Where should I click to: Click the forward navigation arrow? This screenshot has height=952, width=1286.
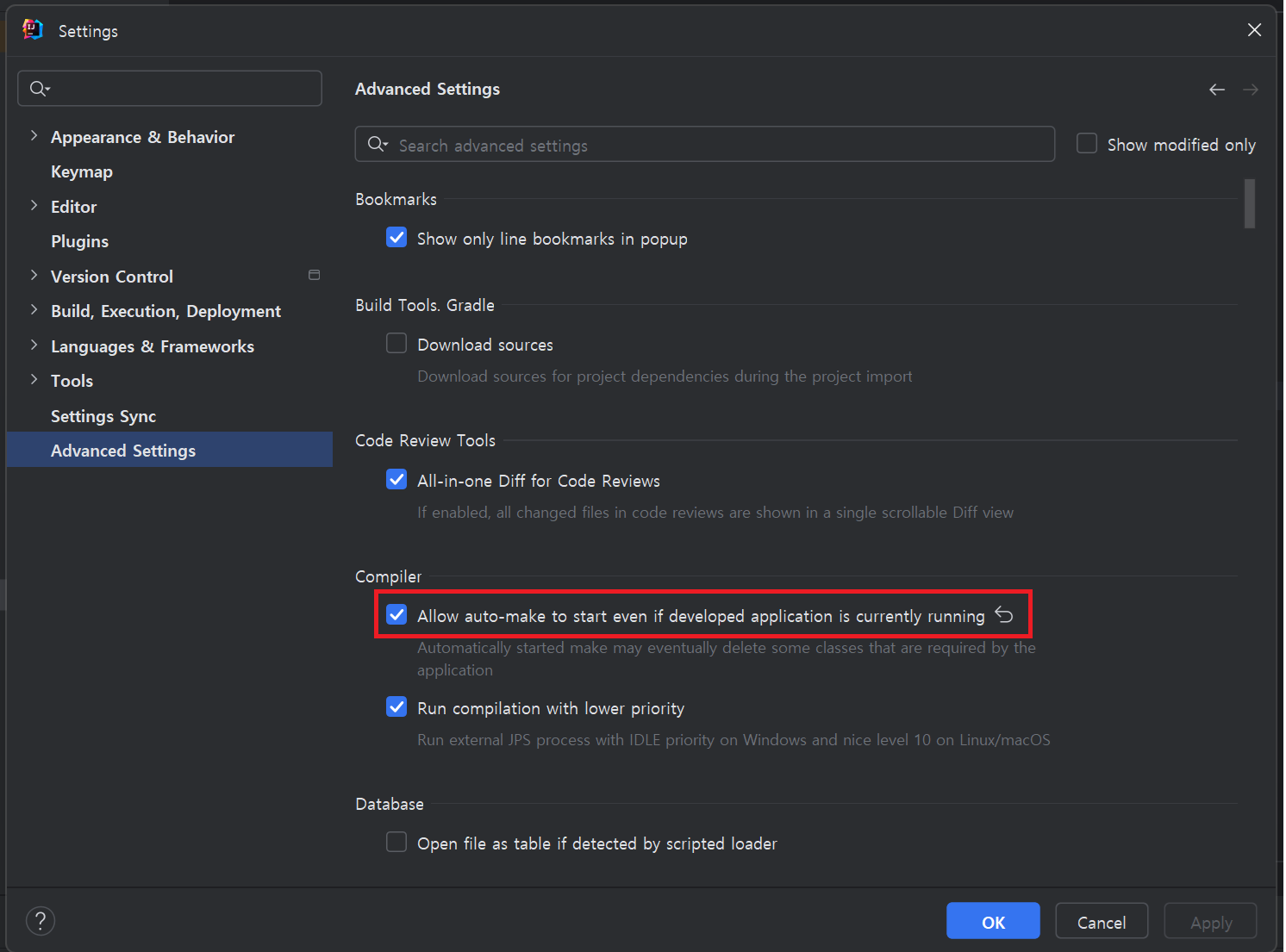pos(1251,89)
